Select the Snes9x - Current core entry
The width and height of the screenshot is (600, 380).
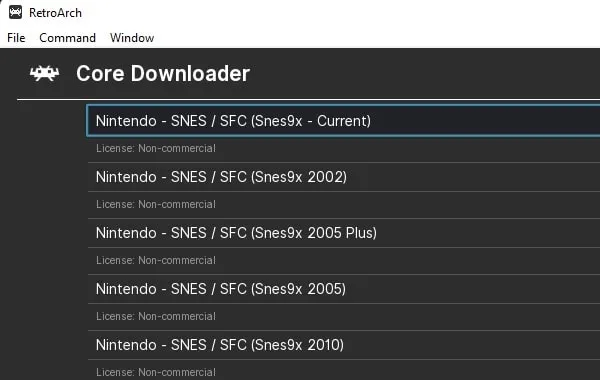pyautogui.click(x=344, y=121)
